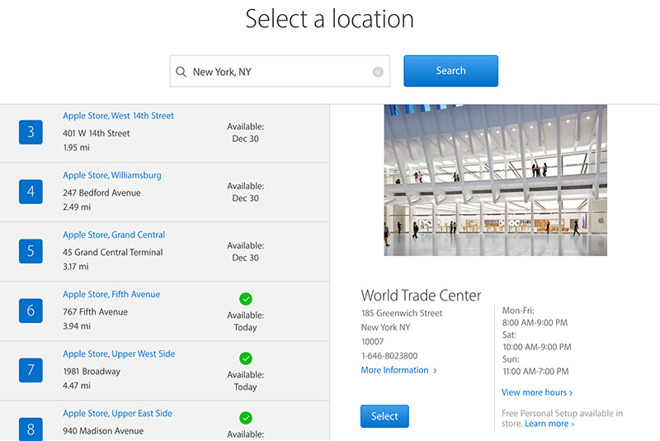
Task: Select location number 6 badge
Action: click(x=31, y=311)
